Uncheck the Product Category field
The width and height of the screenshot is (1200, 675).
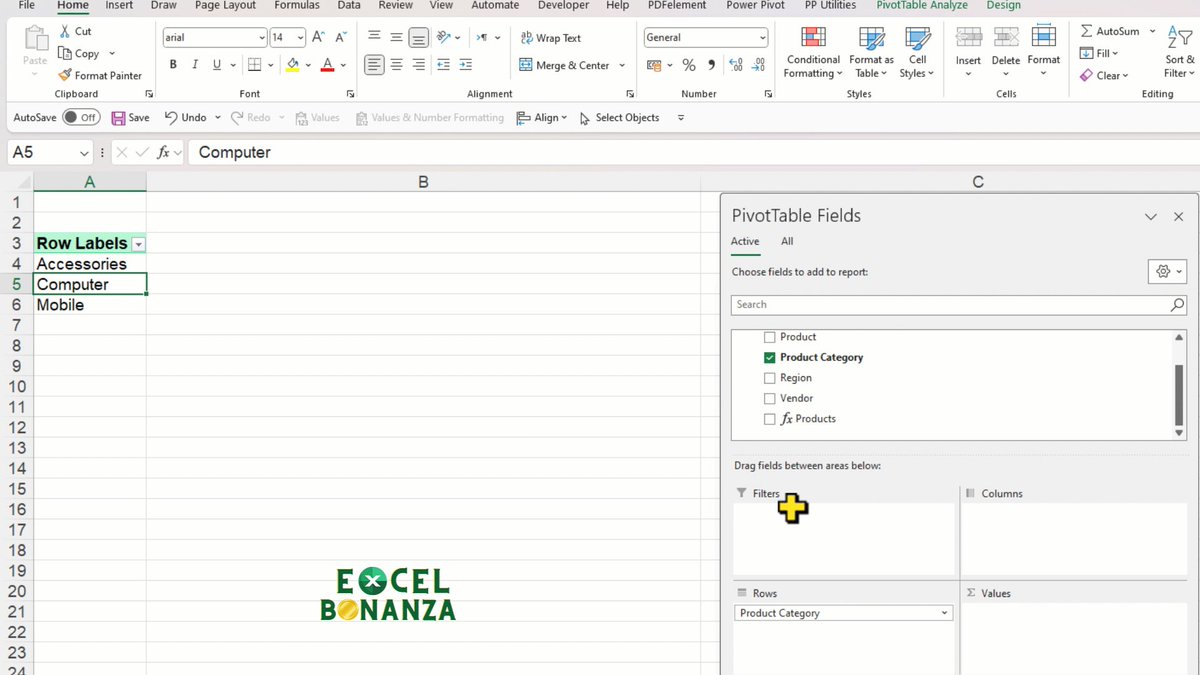click(769, 357)
